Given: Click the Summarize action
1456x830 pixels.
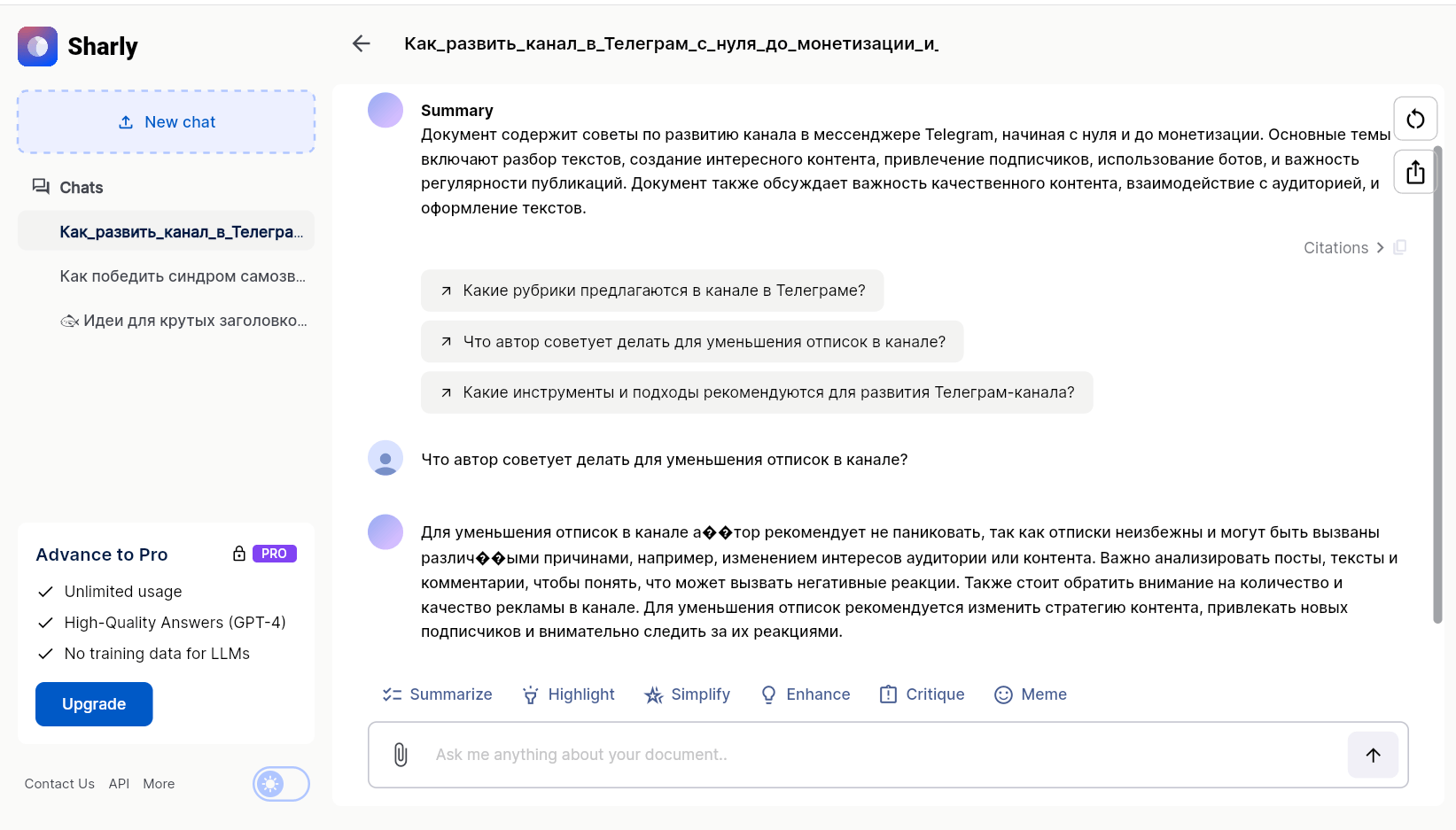Looking at the screenshot, I should pyautogui.click(x=437, y=694).
